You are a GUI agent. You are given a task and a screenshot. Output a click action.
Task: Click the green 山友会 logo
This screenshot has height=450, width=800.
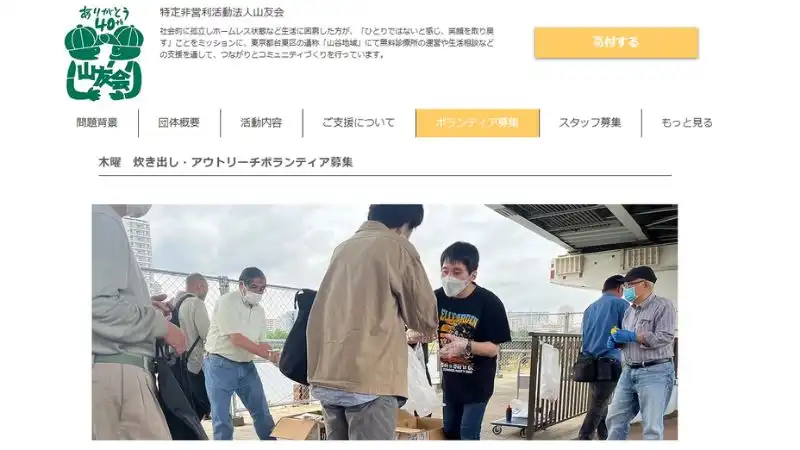tap(104, 53)
